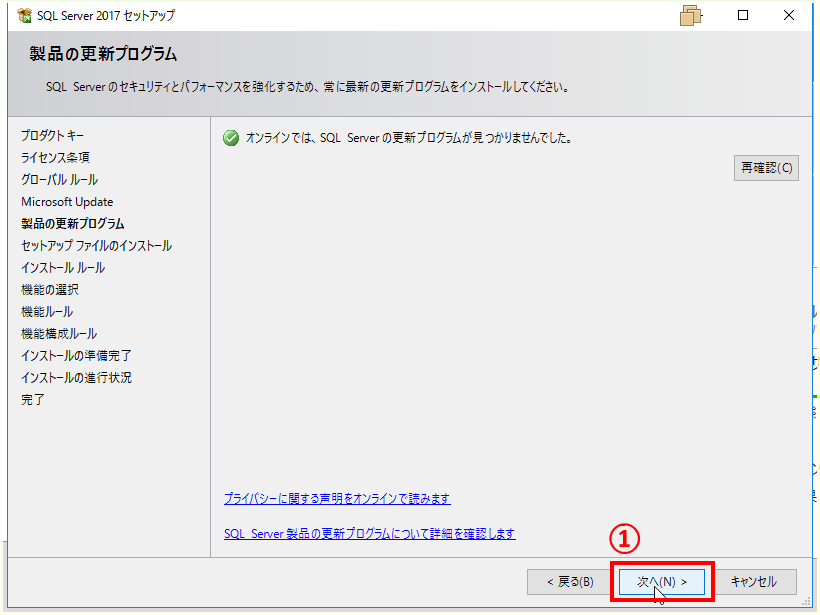Select the グローバル ルール step
Screen dimensions: 820x615
click(x=60, y=179)
